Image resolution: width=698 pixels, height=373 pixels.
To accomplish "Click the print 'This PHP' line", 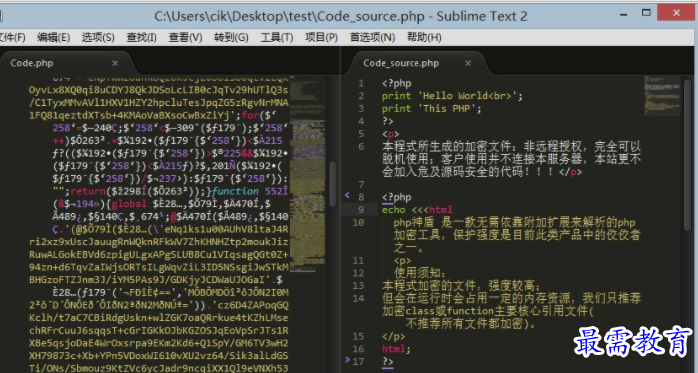I will (x=432, y=109).
